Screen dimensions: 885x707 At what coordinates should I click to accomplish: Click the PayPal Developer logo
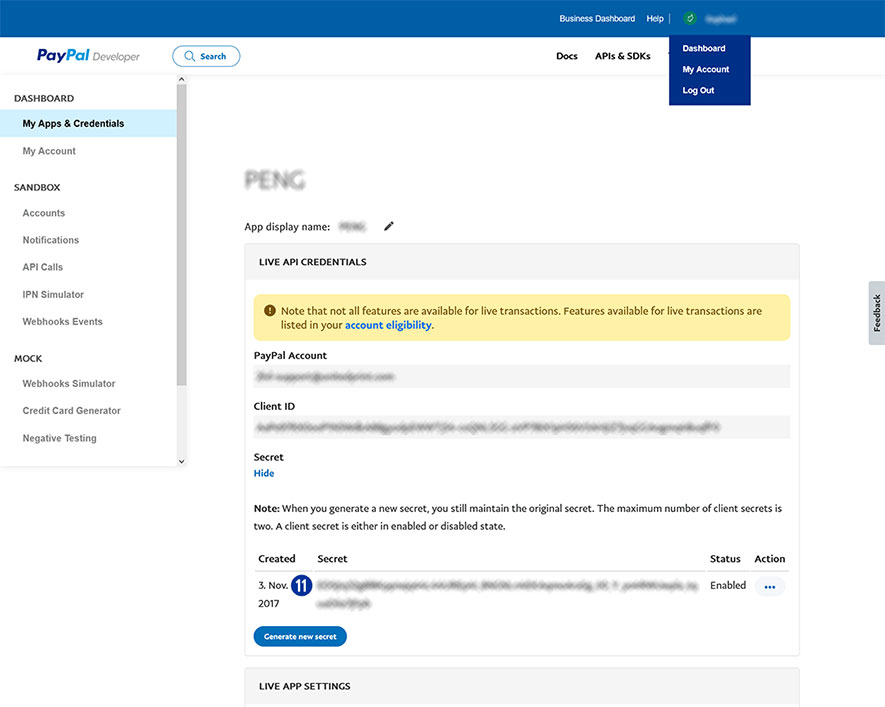88,56
